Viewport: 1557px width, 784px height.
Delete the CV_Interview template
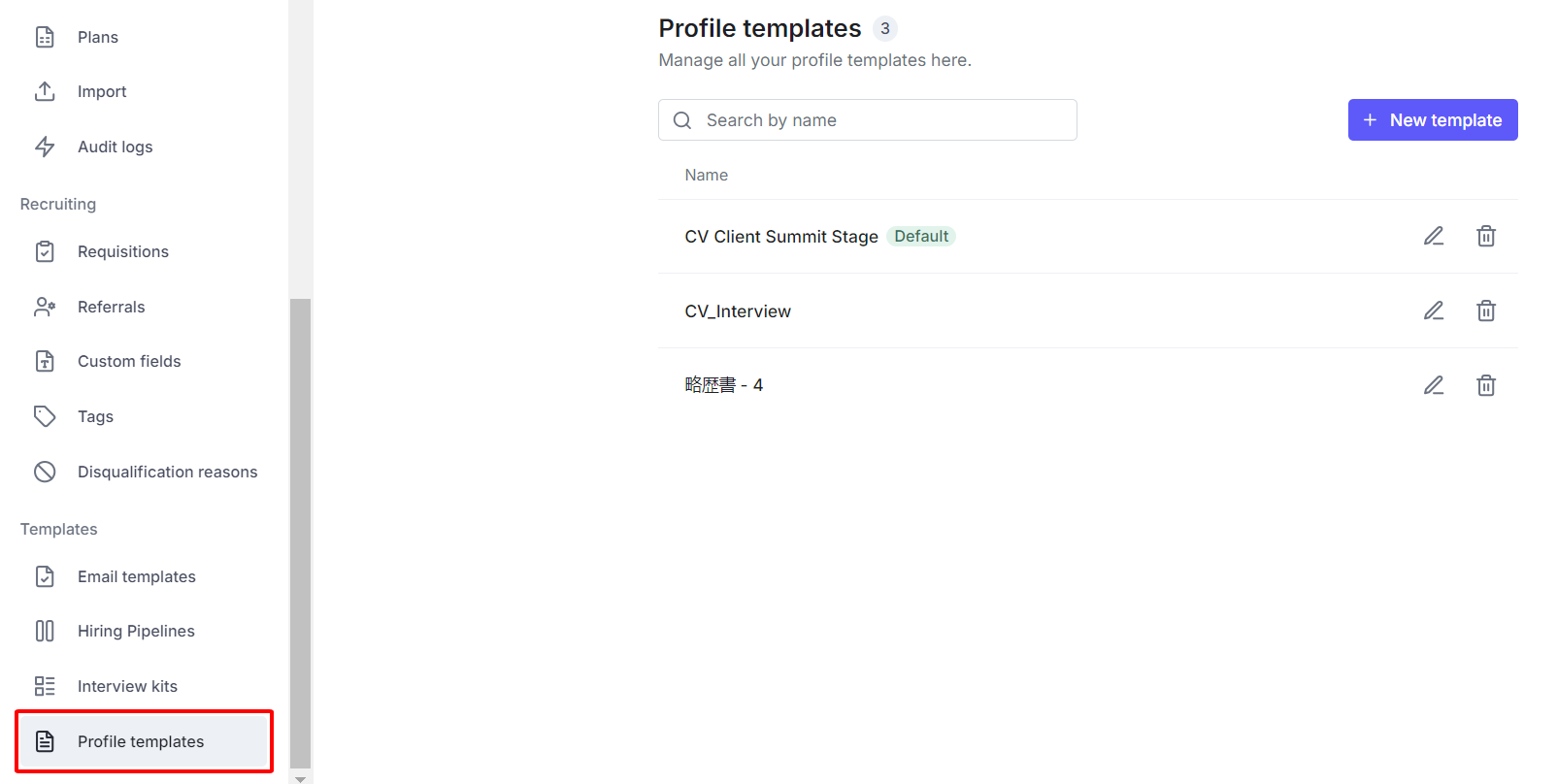click(1486, 310)
